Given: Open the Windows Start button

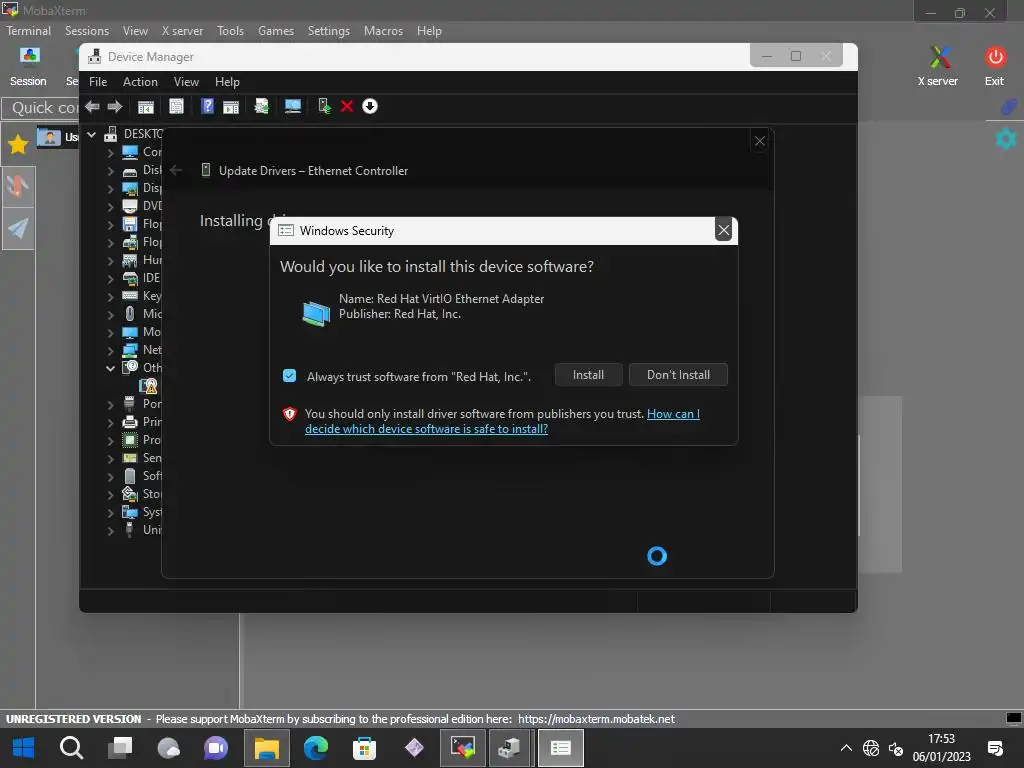Looking at the screenshot, I should [24, 748].
